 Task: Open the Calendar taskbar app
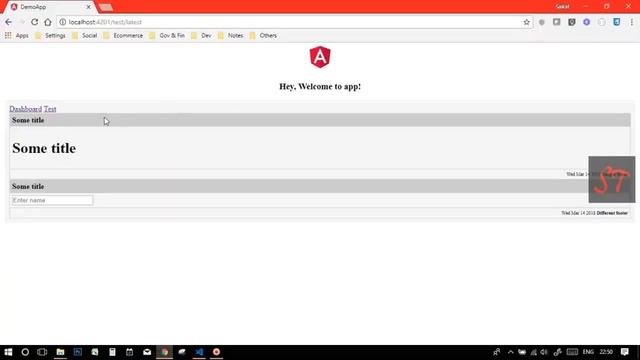(x=129, y=352)
